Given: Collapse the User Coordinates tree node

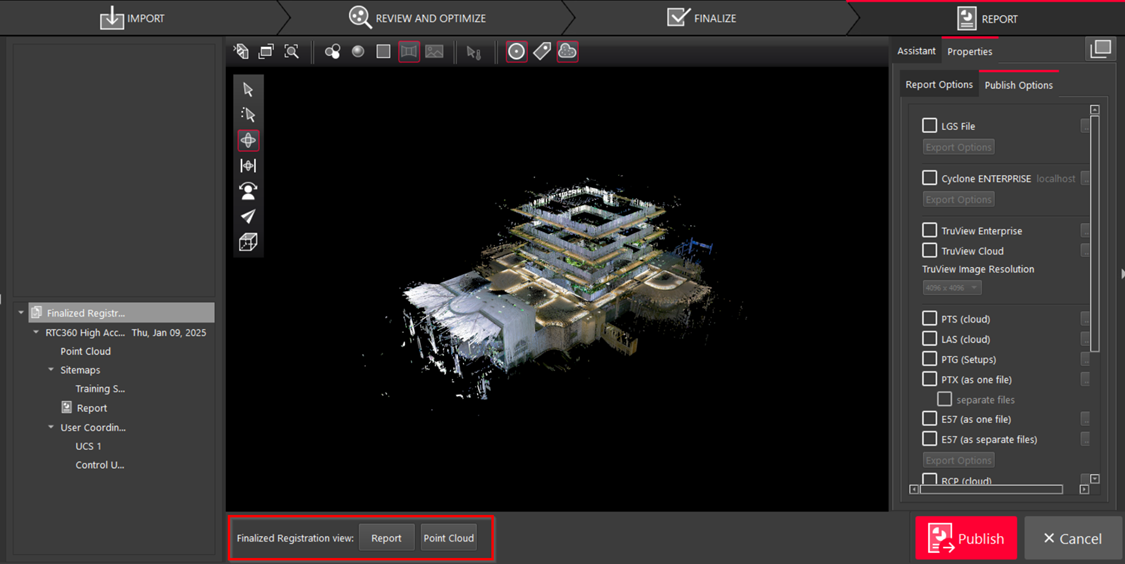Looking at the screenshot, I should [x=51, y=428].
